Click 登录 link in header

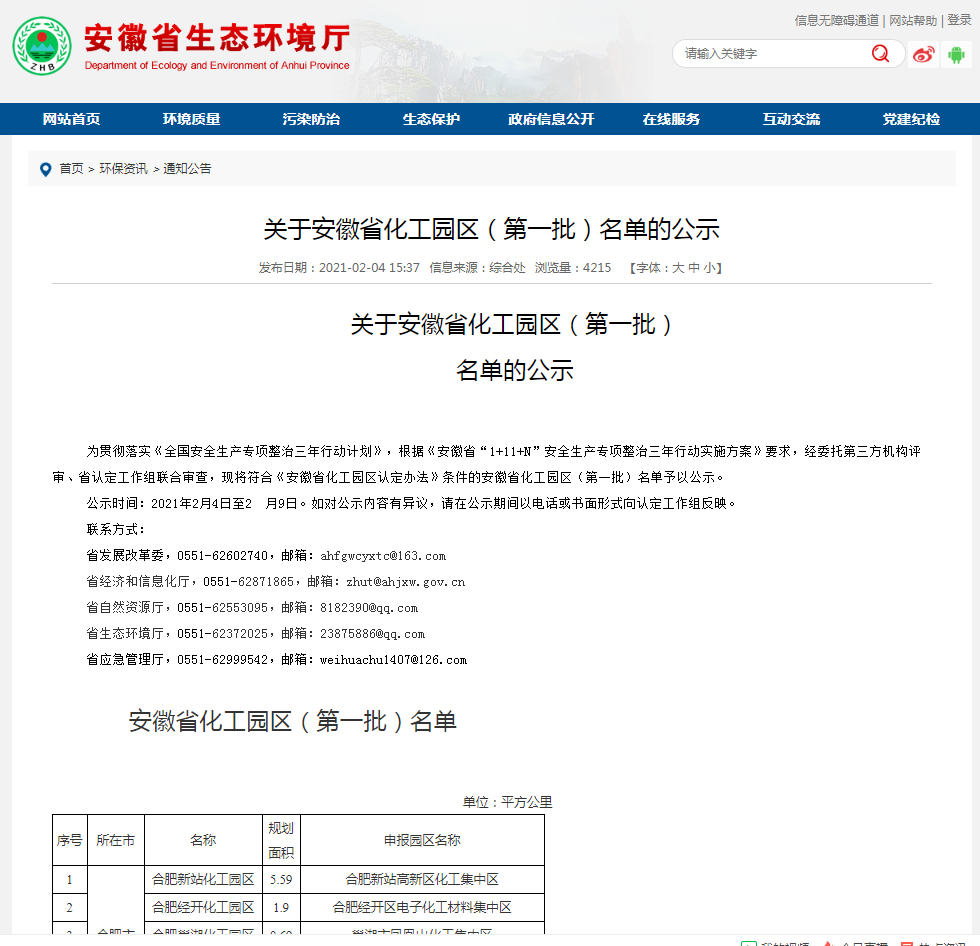959,20
